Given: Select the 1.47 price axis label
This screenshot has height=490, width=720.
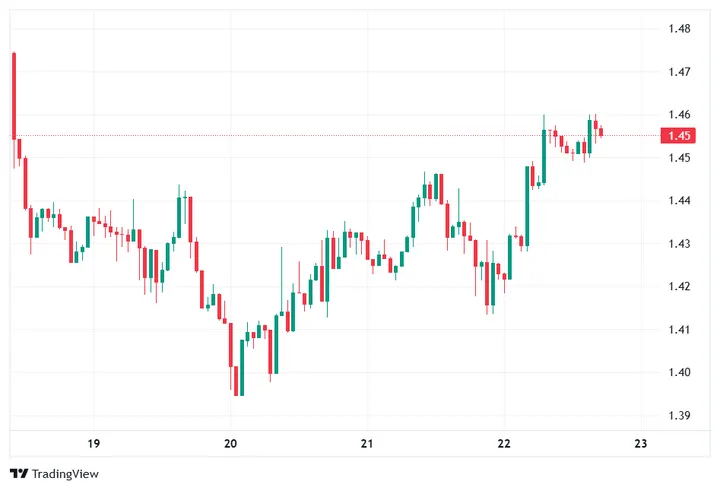Looking at the screenshot, I should pyautogui.click(x=680, y=72).
